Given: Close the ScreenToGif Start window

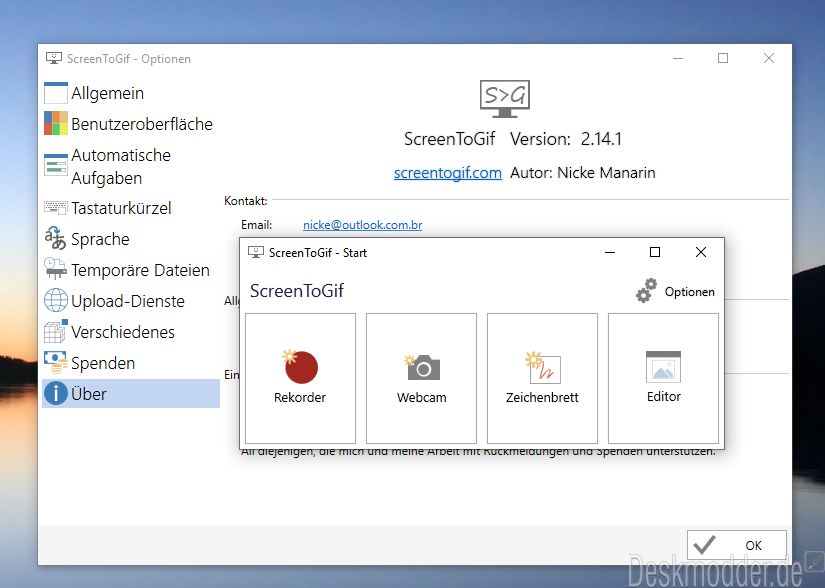Looking at the screenshot, I should pyautogui.click(x=701, y=252).
